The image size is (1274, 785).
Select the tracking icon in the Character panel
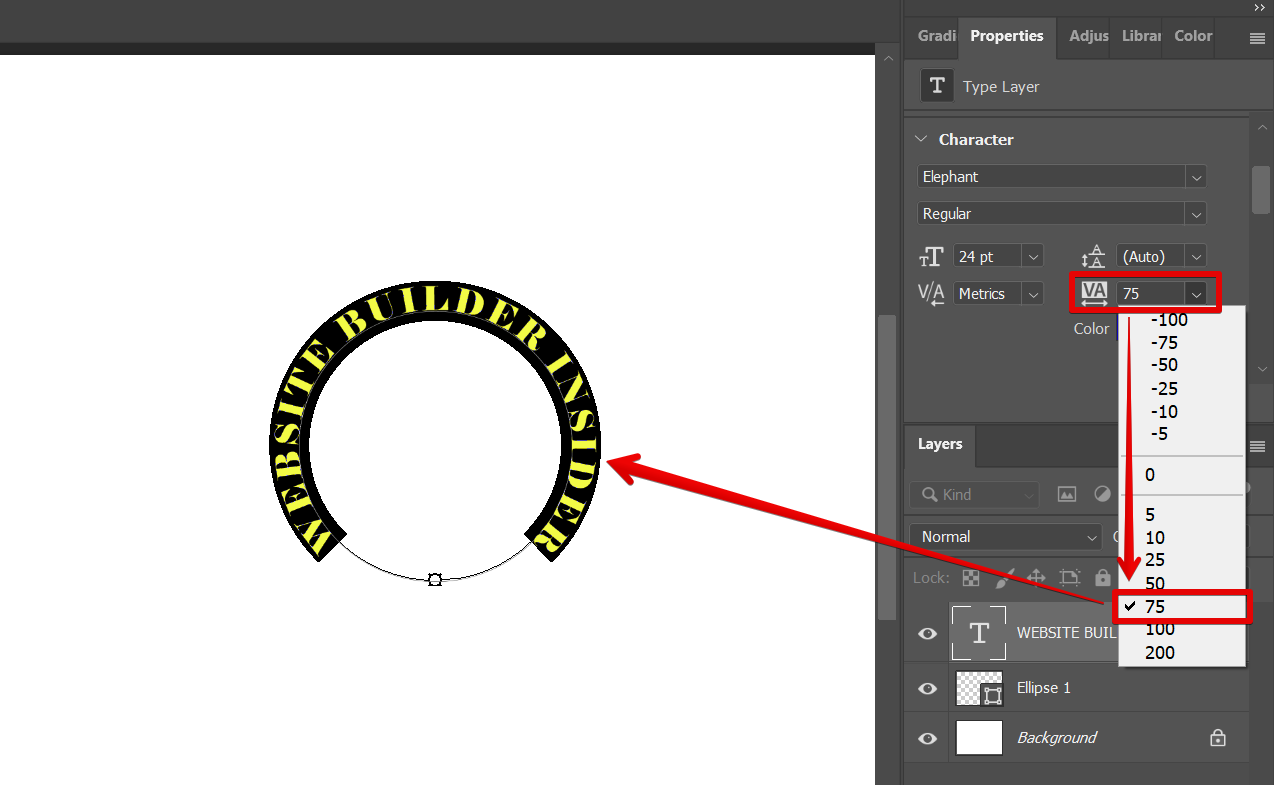1093,293
